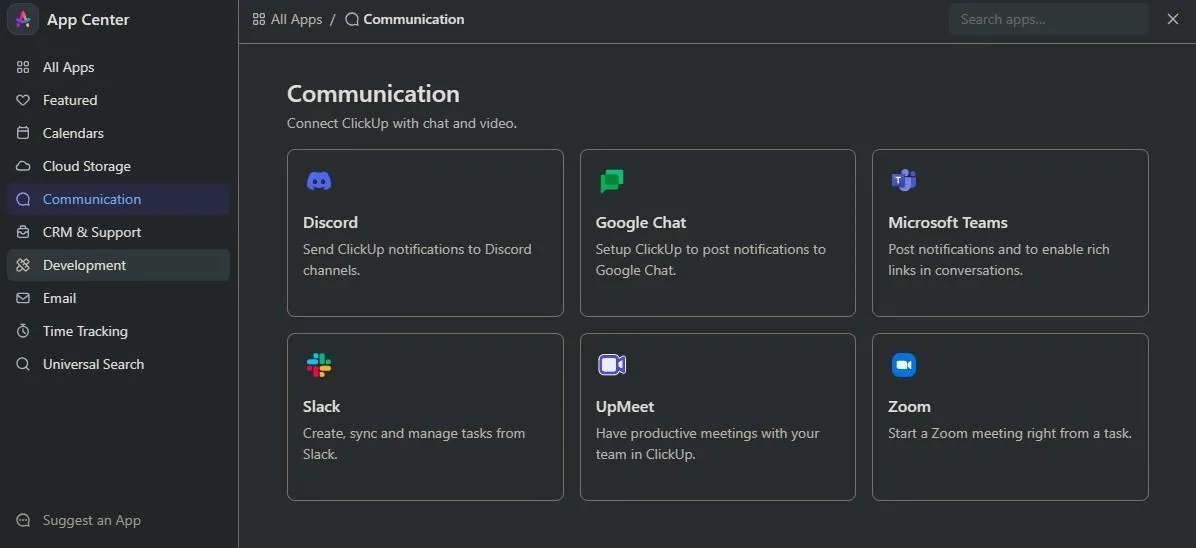Open the Discord app card title
The image size is (1196, 548).
point(330,222)
